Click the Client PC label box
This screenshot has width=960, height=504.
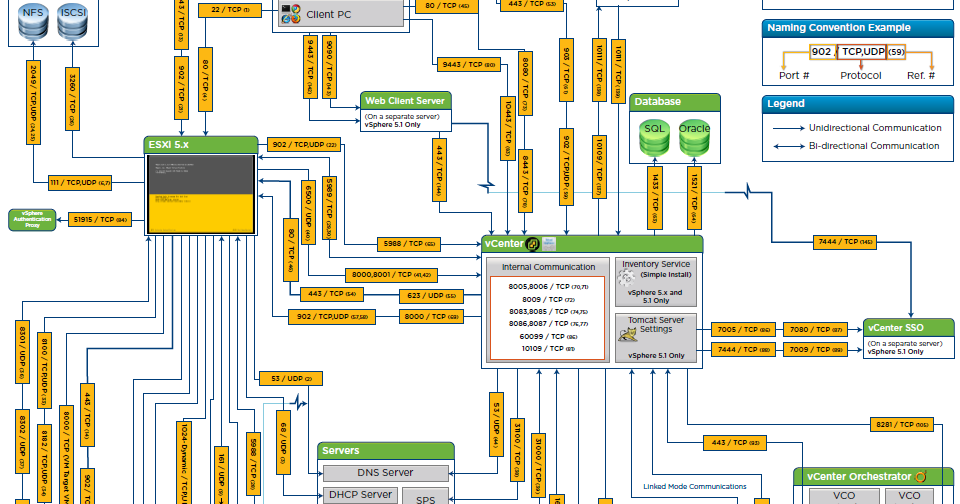click(x=341, y=14)
